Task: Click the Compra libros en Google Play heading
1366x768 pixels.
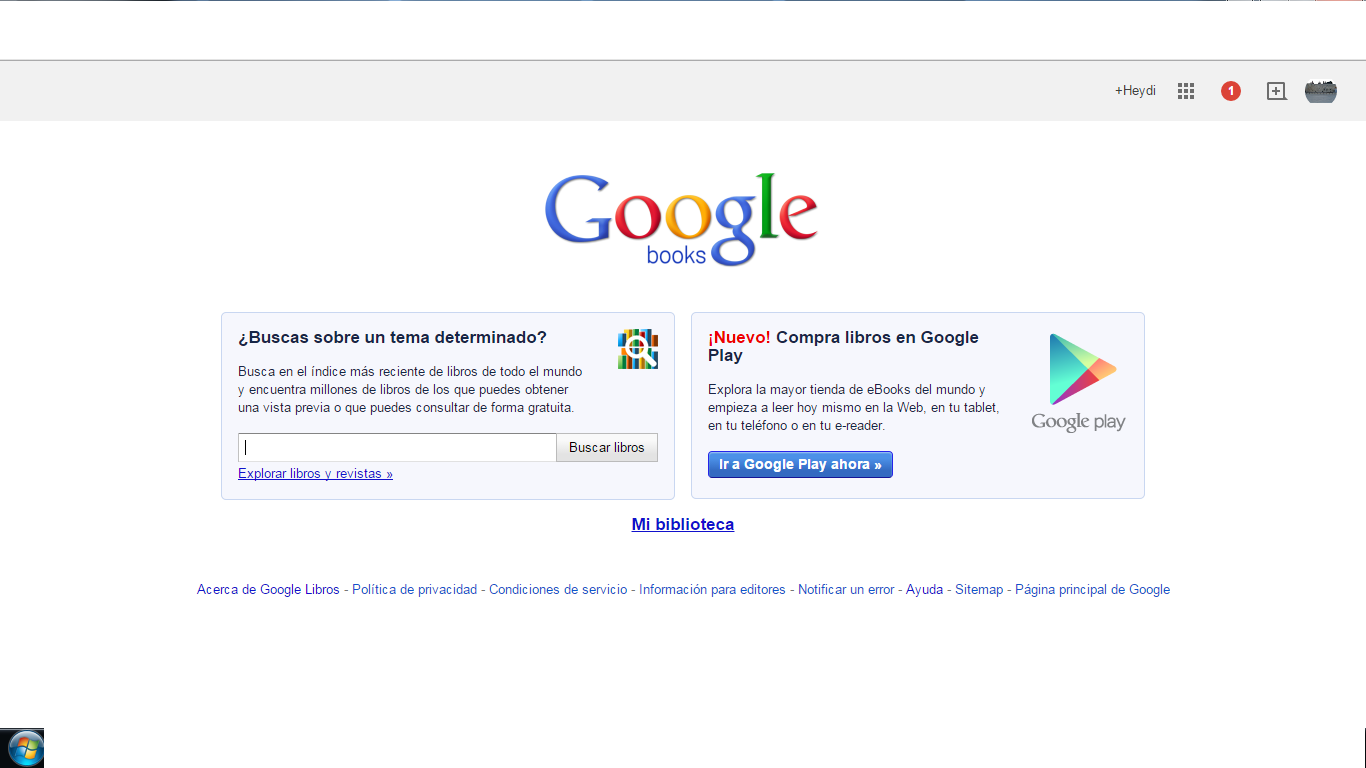Action: tap(843, 346)
